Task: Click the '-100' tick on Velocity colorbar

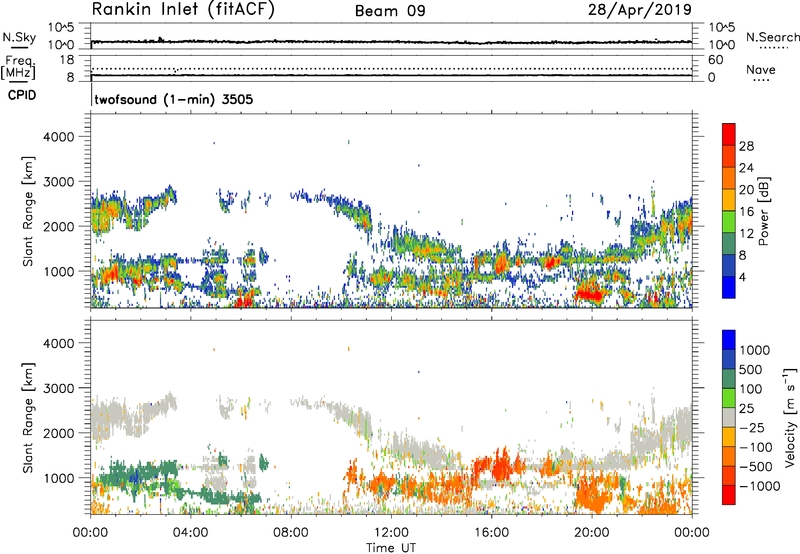Action: click(756, 447)
